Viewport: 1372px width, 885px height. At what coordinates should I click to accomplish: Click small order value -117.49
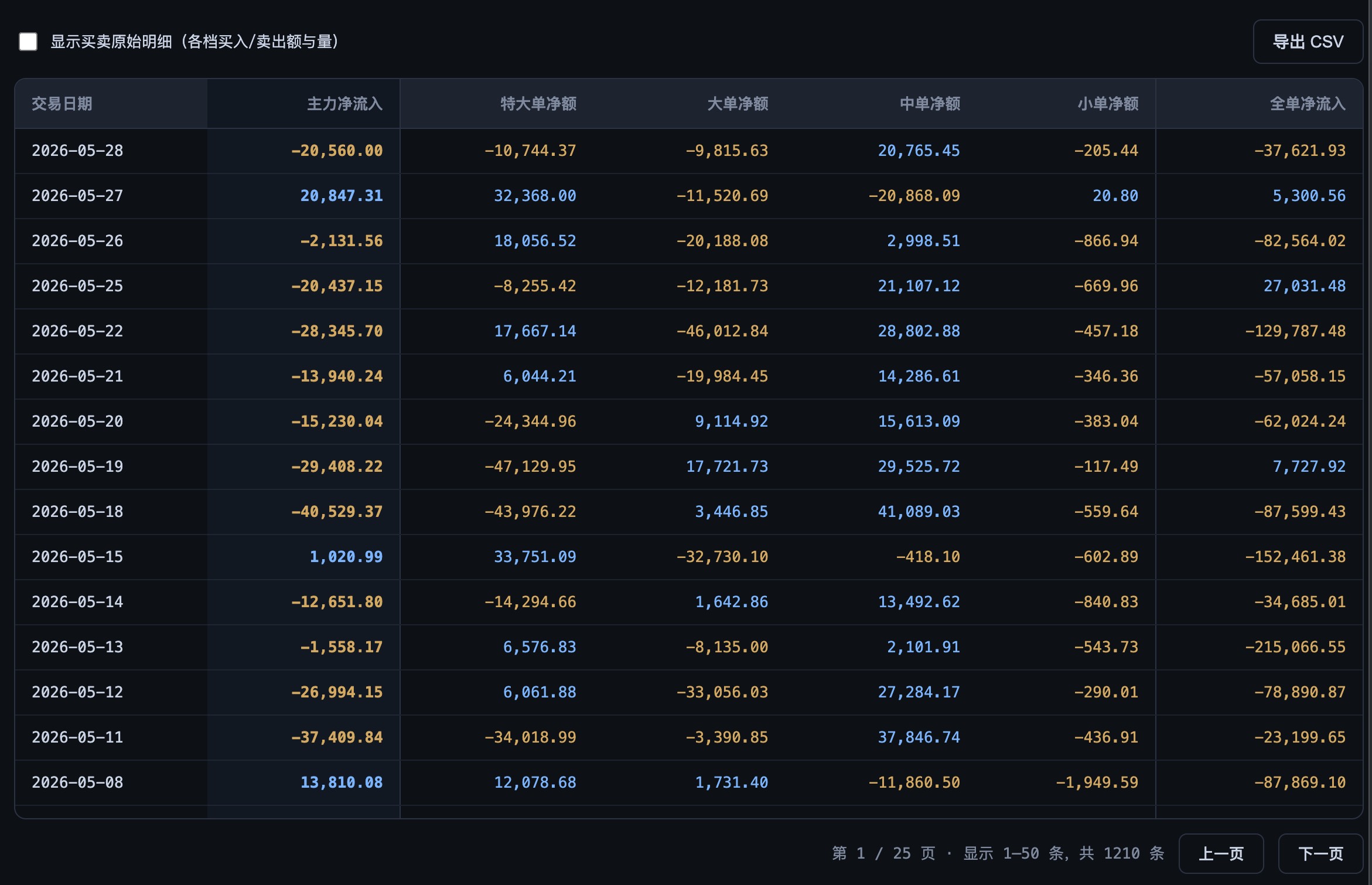coord(1107,467)
